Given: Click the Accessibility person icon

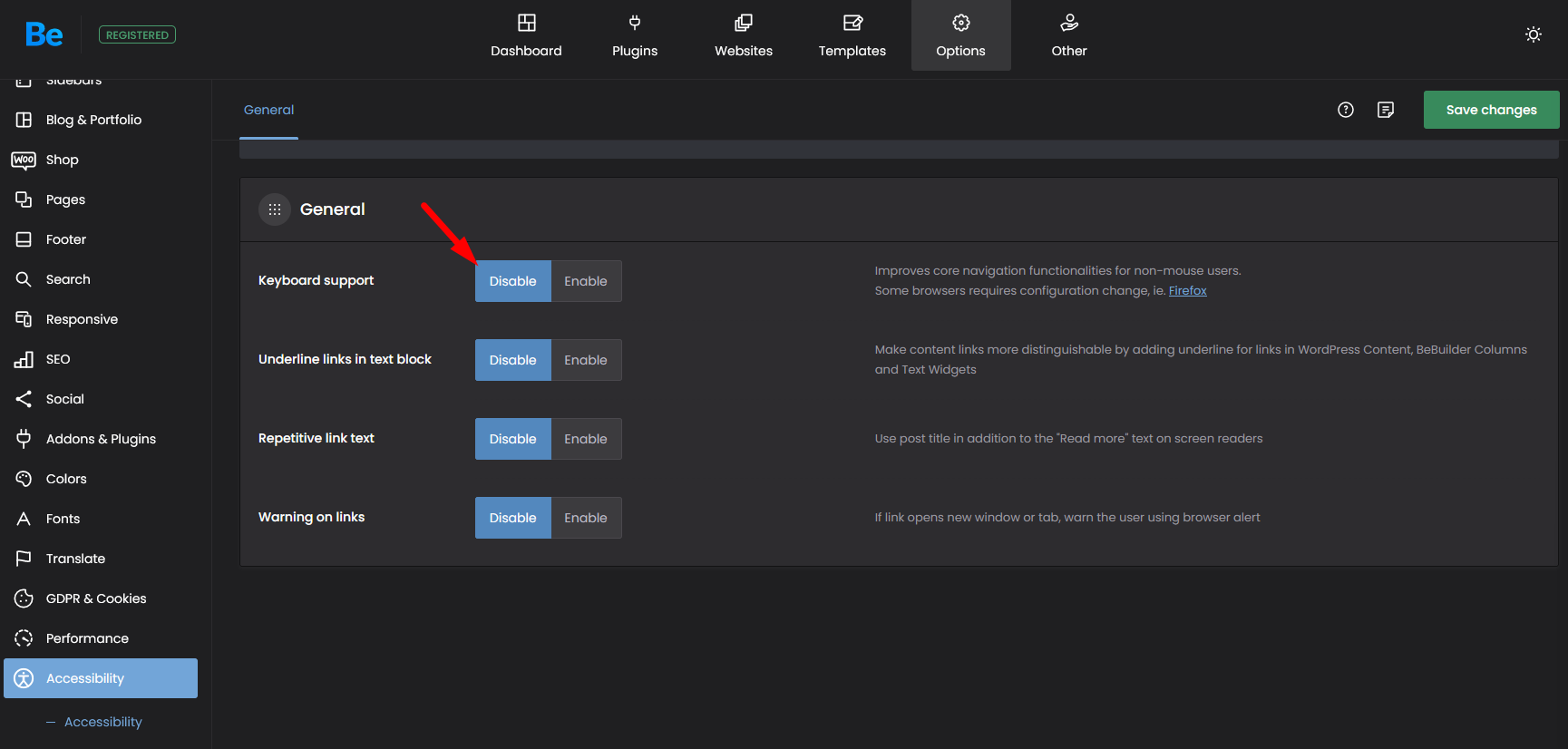Looking at the screenshot, I should [x=24, y=678].
